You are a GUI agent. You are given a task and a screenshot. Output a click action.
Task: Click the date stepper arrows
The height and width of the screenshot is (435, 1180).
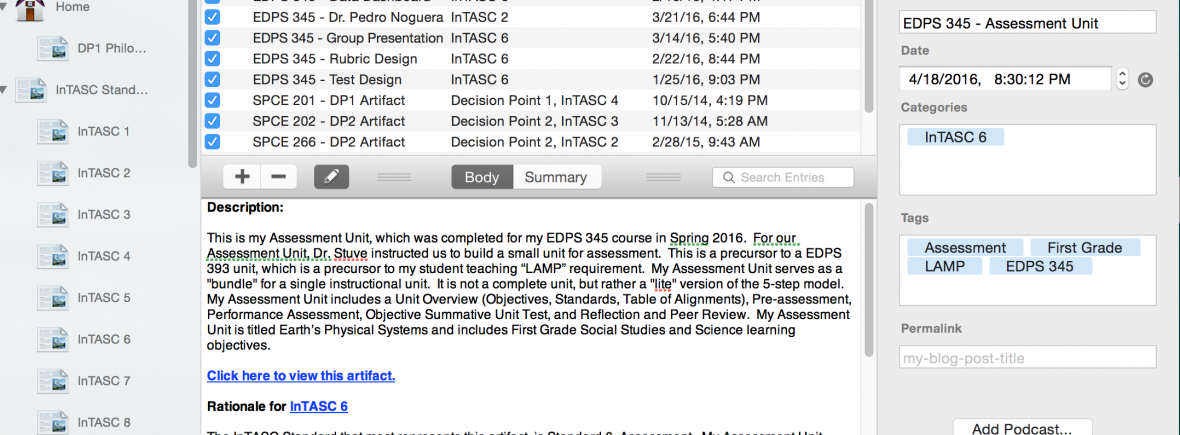(x=1122, y=78)
